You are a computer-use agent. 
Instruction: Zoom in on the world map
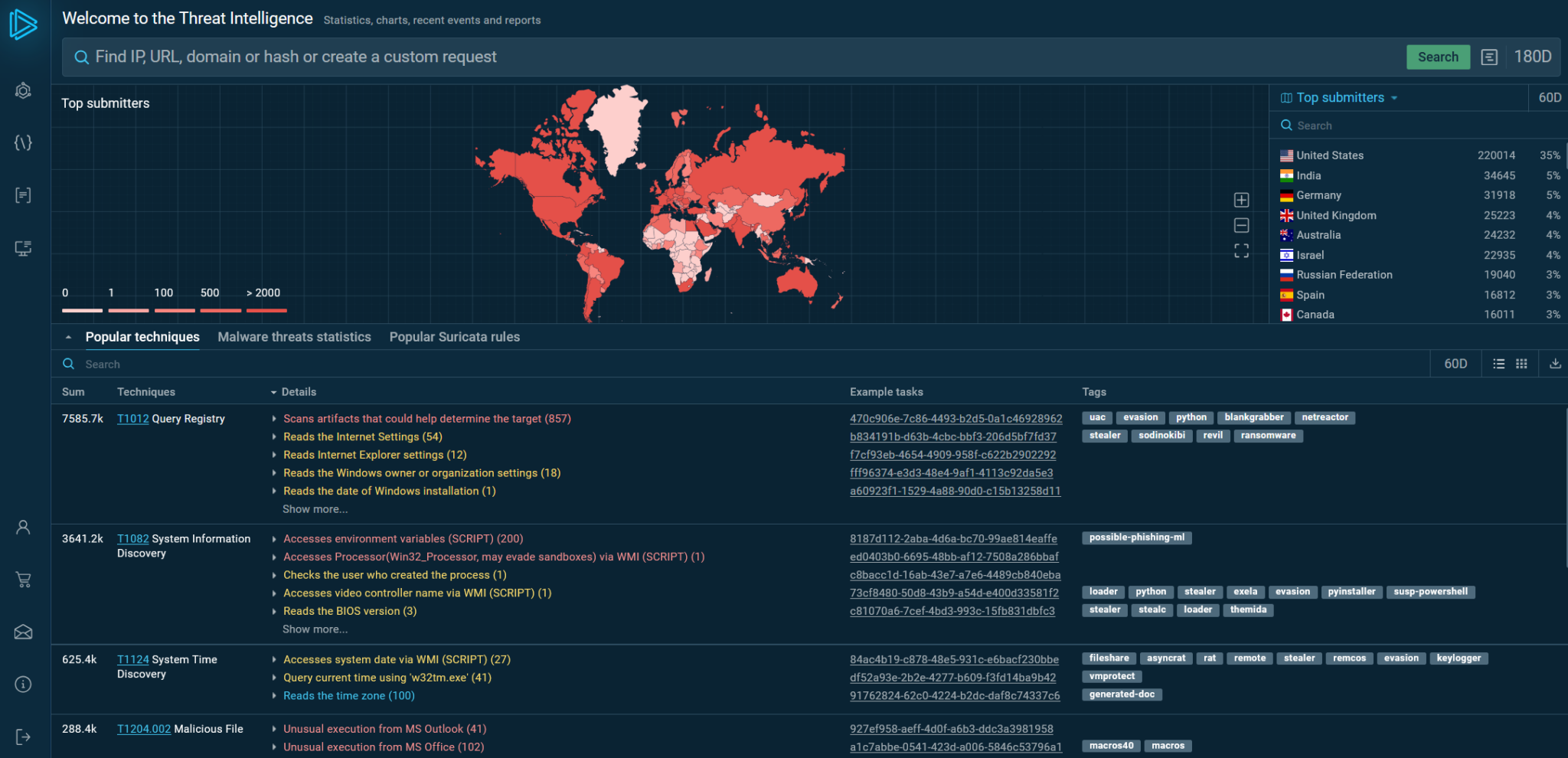(x=1241, y=200)
